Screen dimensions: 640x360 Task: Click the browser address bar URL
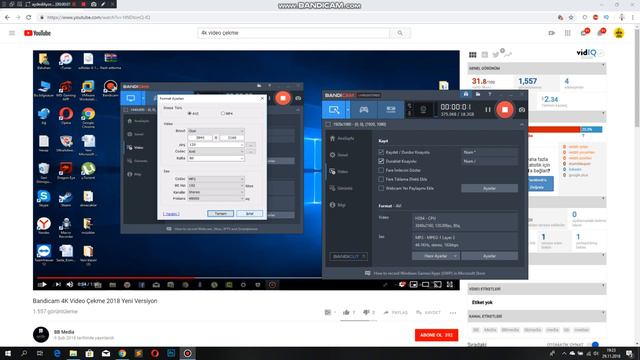click(x=98, y=18)
